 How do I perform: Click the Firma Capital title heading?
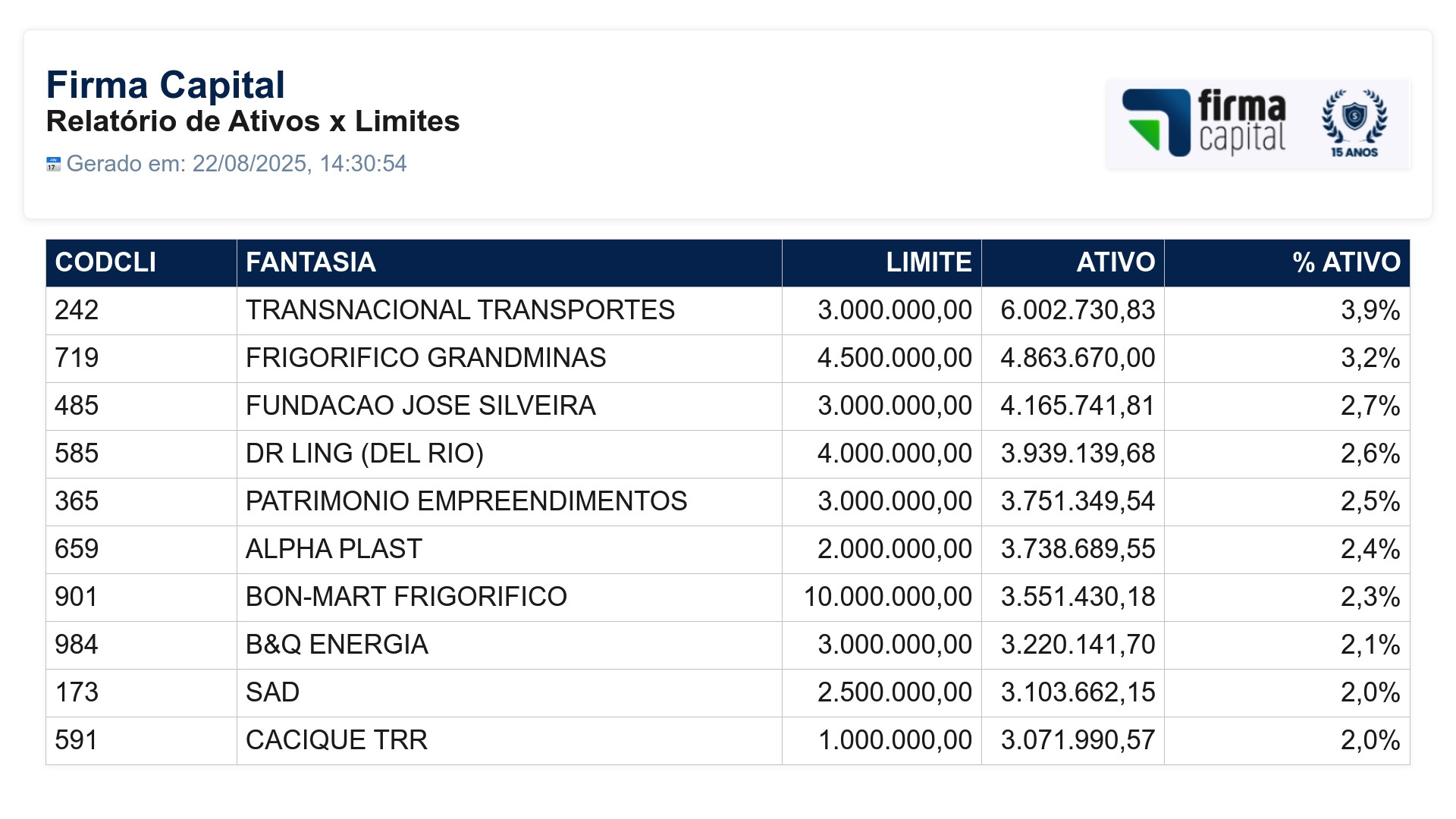coord(165,85)
